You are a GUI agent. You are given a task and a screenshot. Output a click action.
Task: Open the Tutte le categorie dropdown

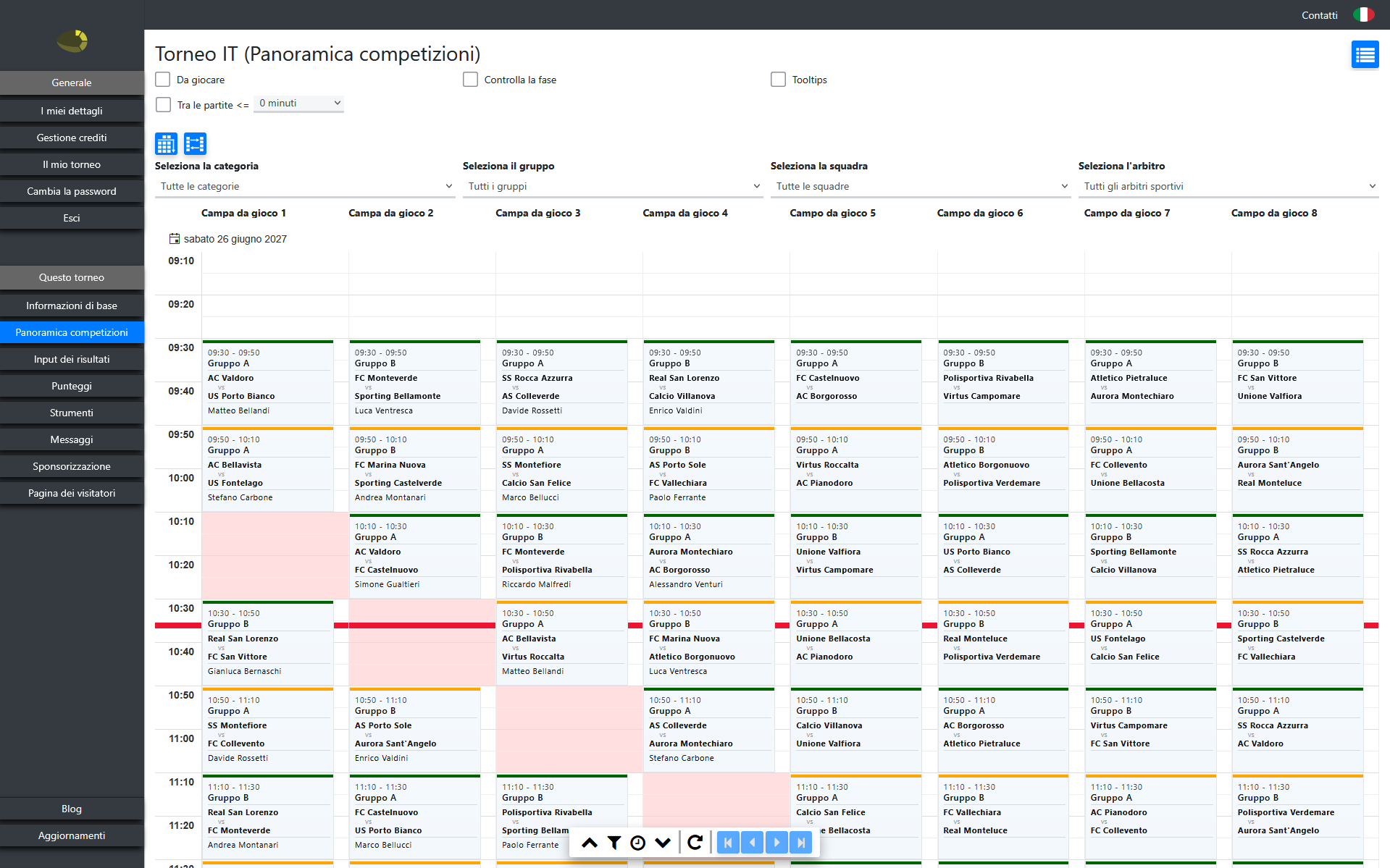(x=305, y=186)
